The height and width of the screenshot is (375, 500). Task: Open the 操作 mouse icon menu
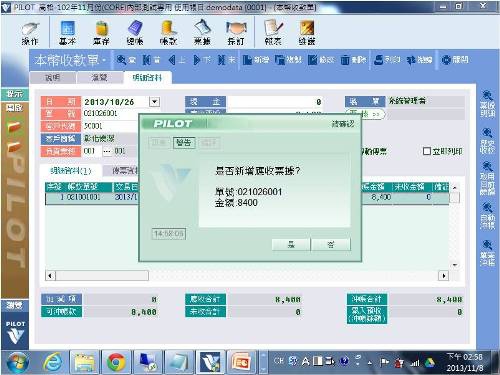tap(30, 33)
